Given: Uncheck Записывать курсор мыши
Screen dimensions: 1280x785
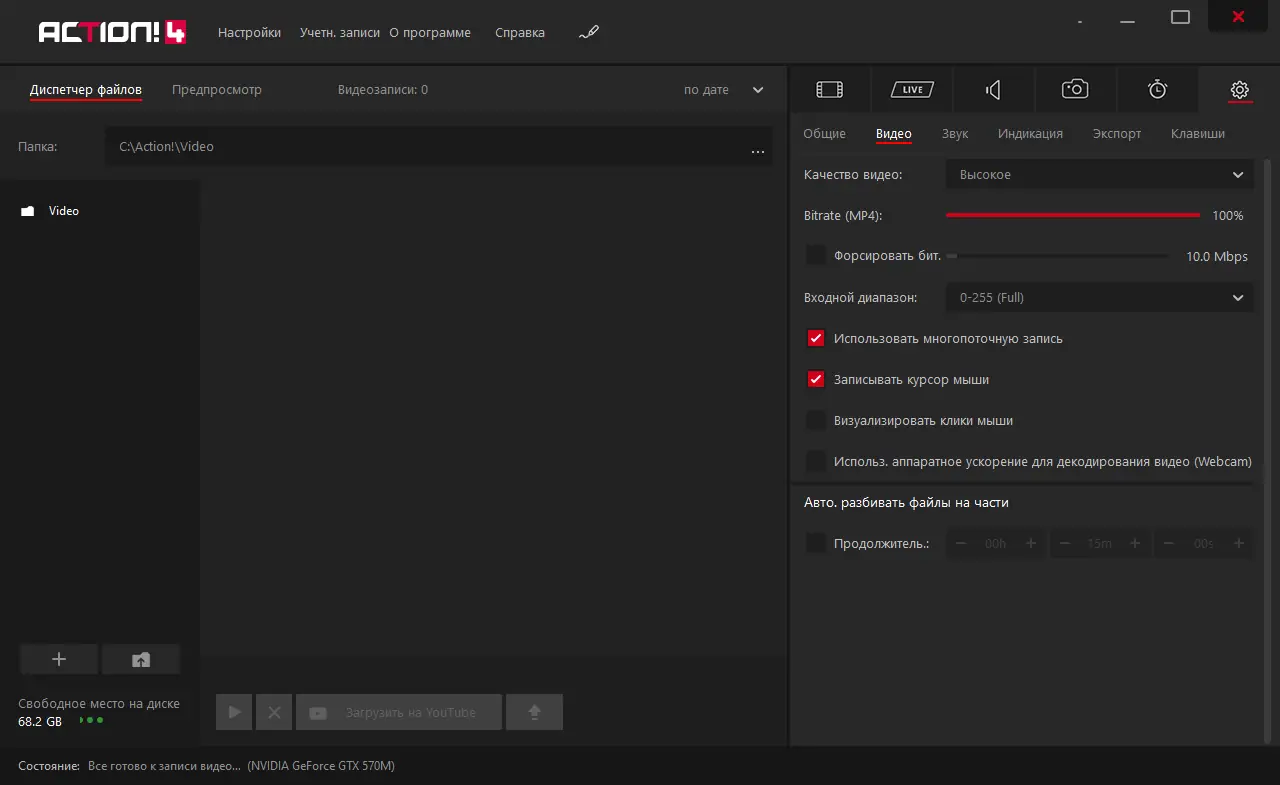Looking at the screenshot, I should (816, 380).
